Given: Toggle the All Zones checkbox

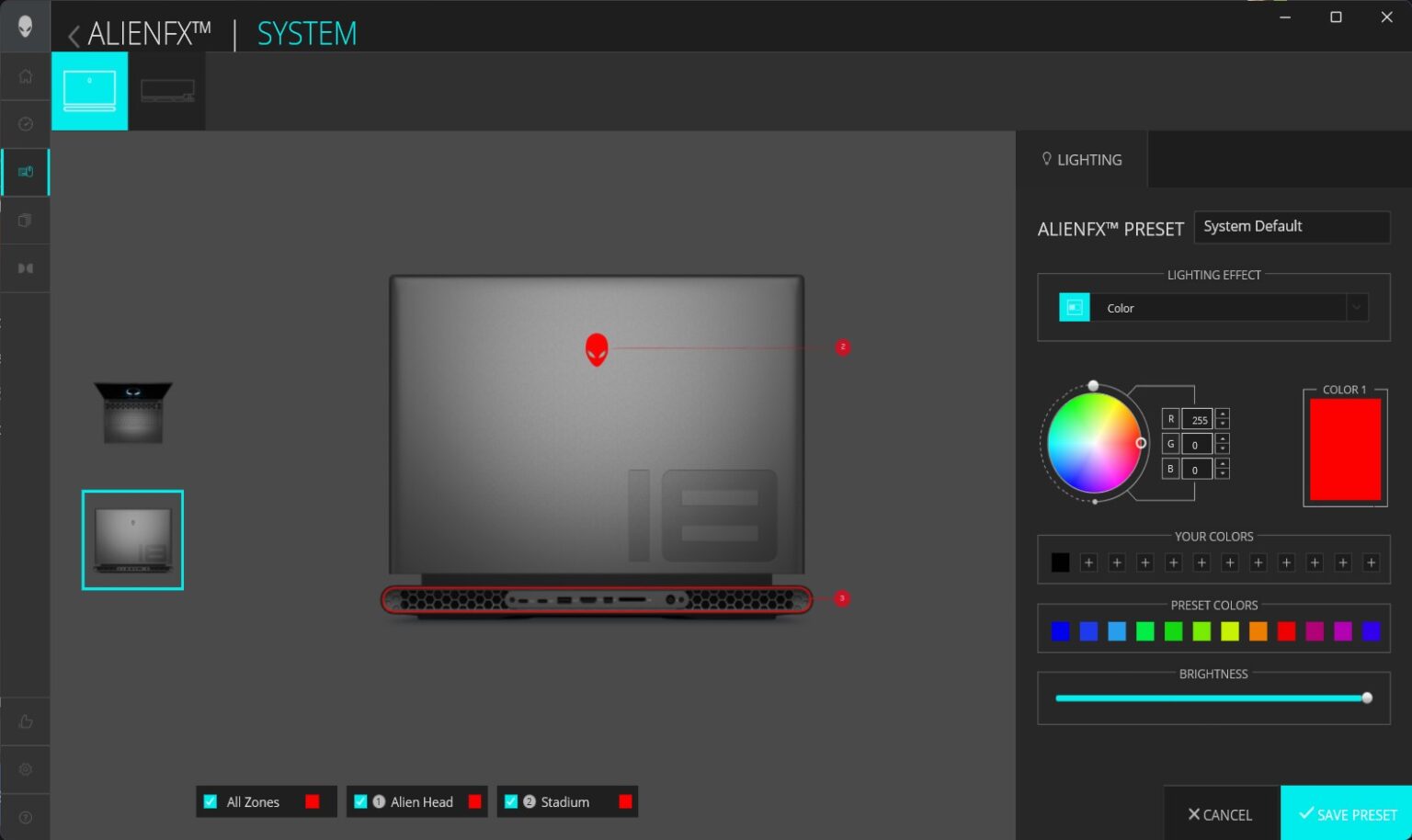Looking at the screenshot, I should click(211, 801).
